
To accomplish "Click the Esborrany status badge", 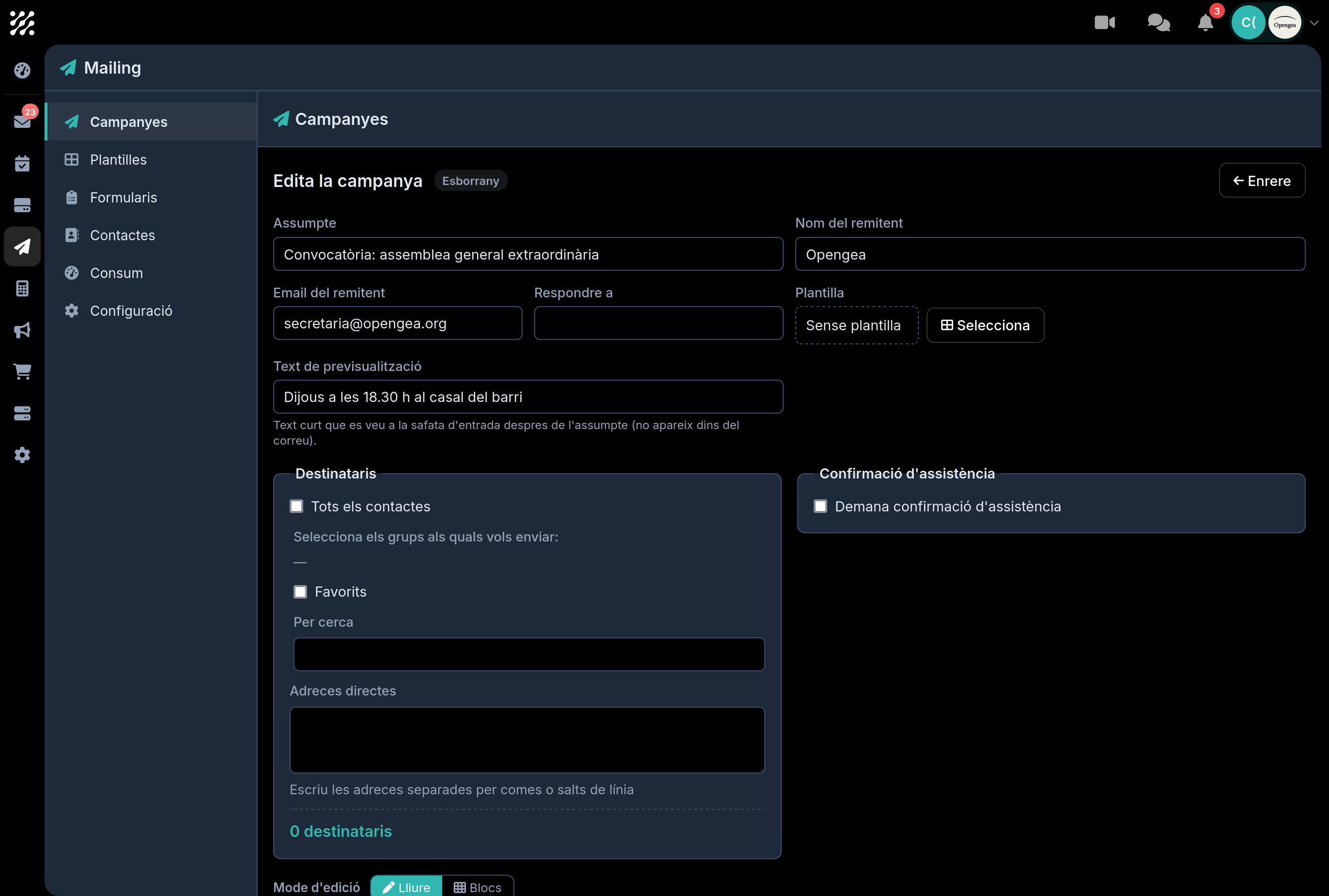I will 470,181.
